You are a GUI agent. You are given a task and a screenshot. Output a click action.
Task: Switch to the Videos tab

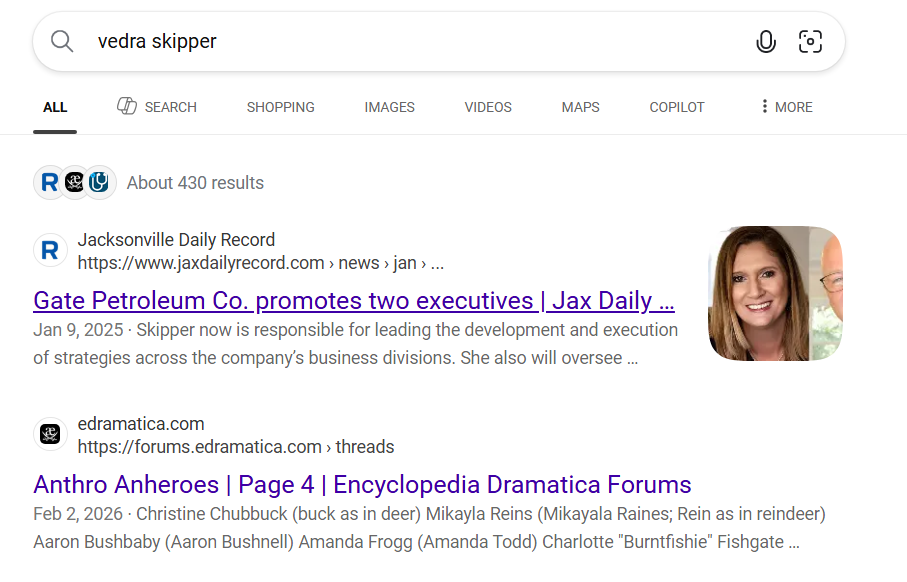click(488, 107)
